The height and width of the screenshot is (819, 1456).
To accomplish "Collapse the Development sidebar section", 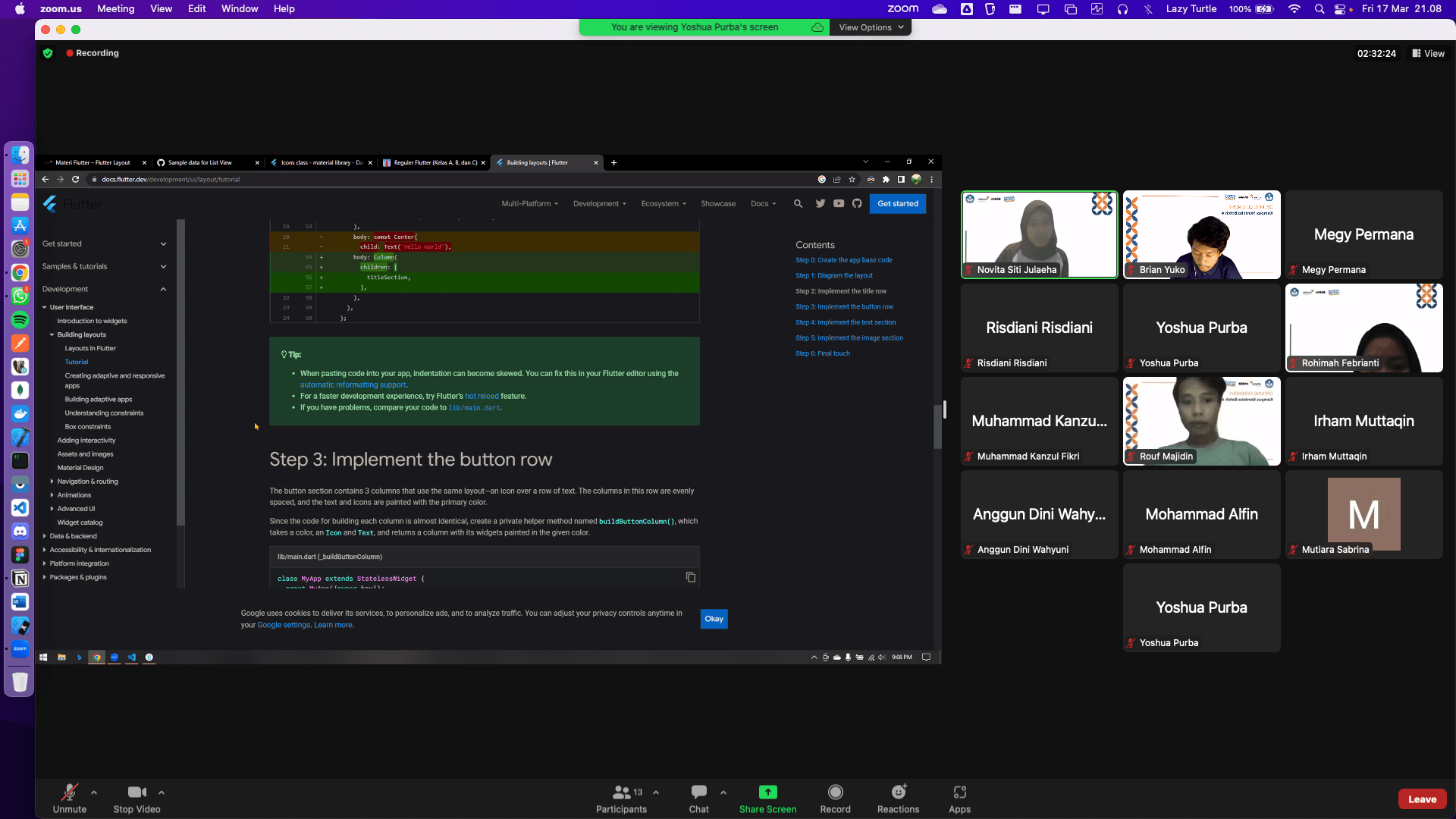I will [105, 289].
